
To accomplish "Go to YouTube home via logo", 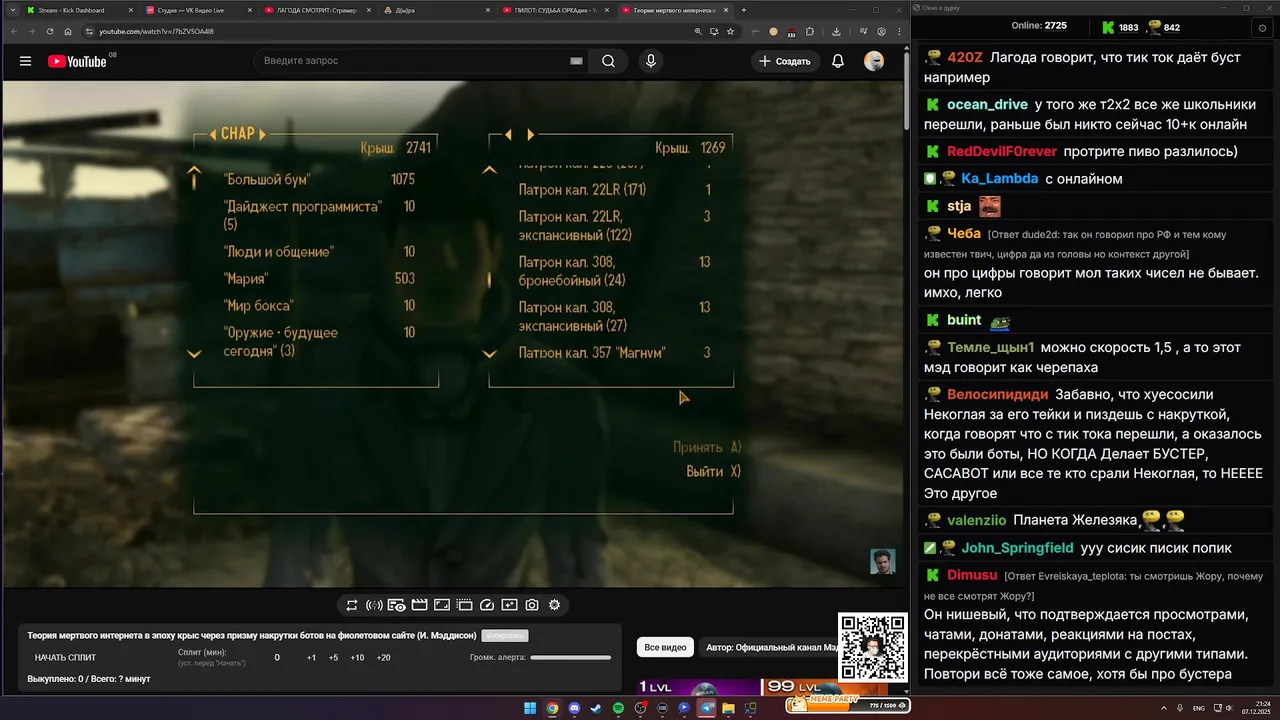I will click(x=77, y=61).
